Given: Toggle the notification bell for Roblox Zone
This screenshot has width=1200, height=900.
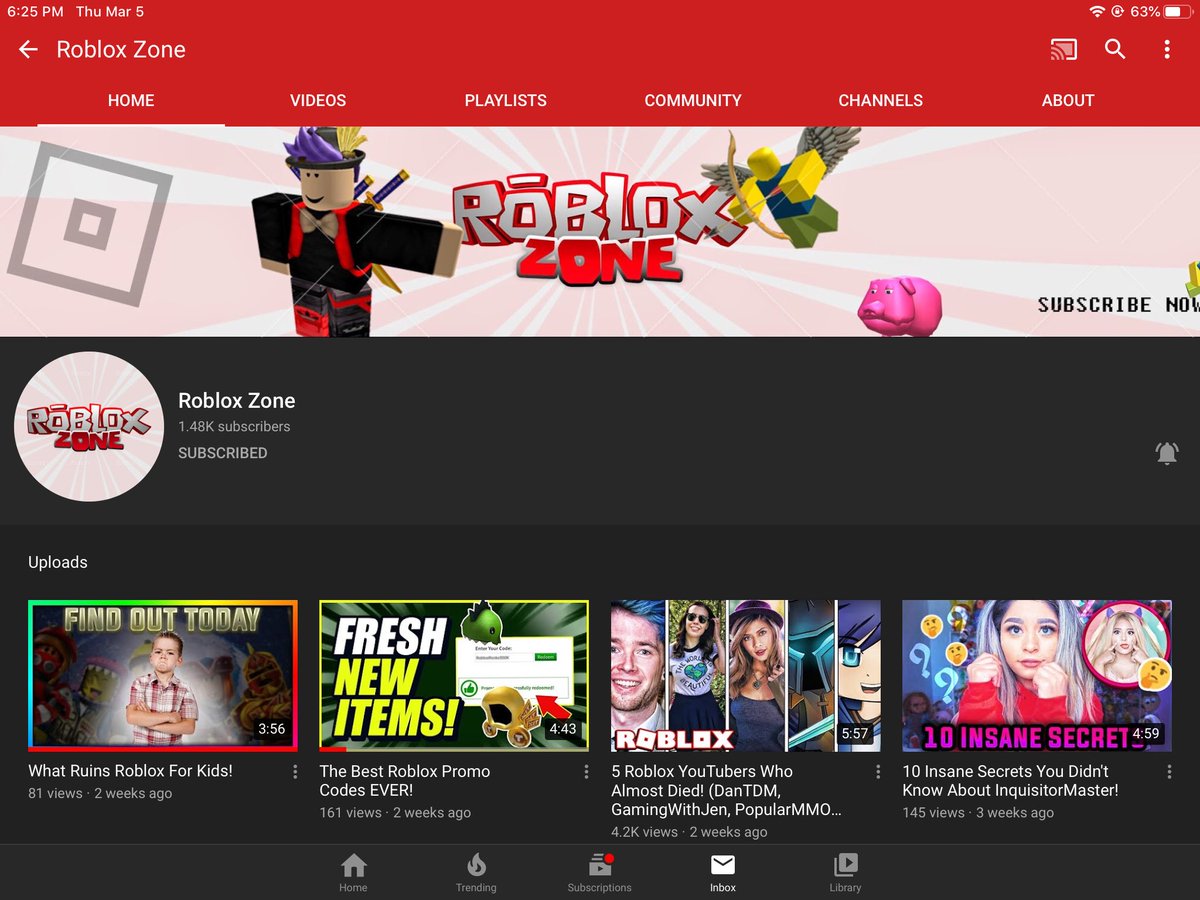Looking at the screenshot, I should 1166,453.
